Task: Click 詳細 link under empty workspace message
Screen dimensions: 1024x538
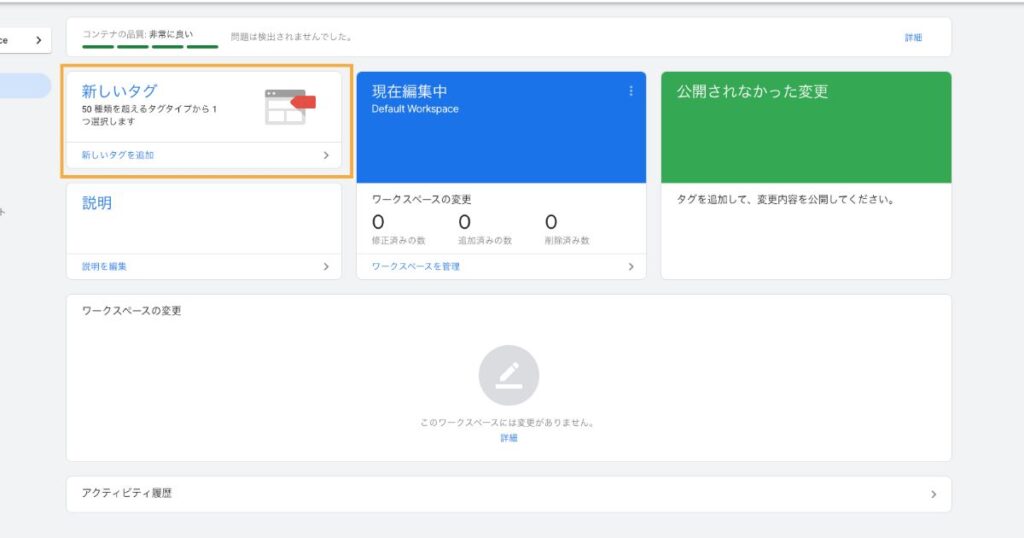Action: point(509,438)
